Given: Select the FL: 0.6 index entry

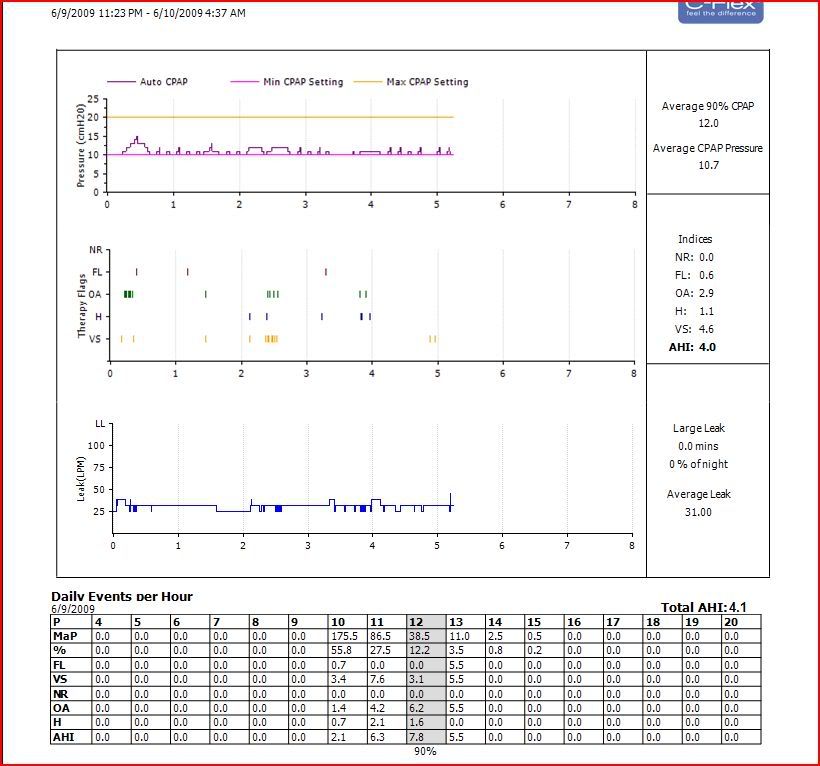Looking at the screenshot, I should pos(694,275).
